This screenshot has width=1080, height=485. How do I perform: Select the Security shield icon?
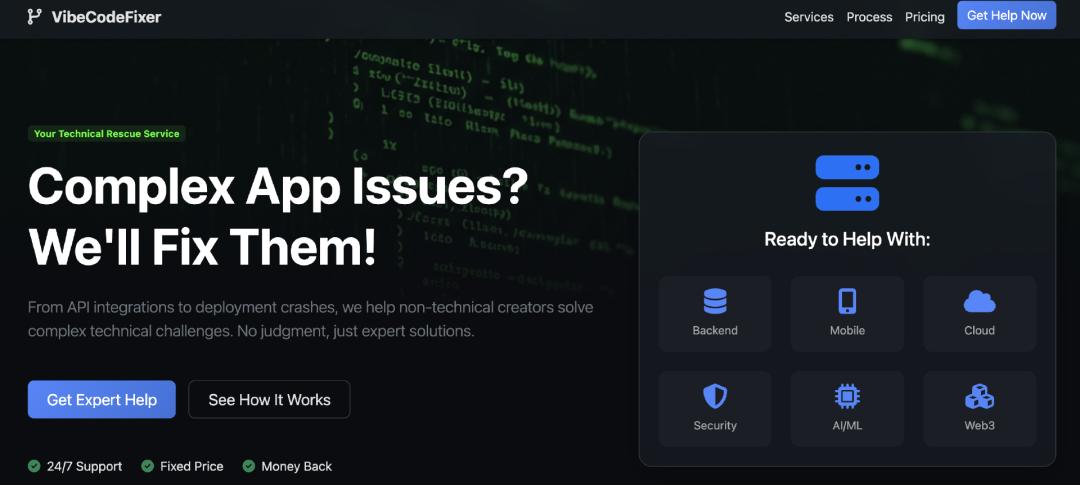pos(715,396)
